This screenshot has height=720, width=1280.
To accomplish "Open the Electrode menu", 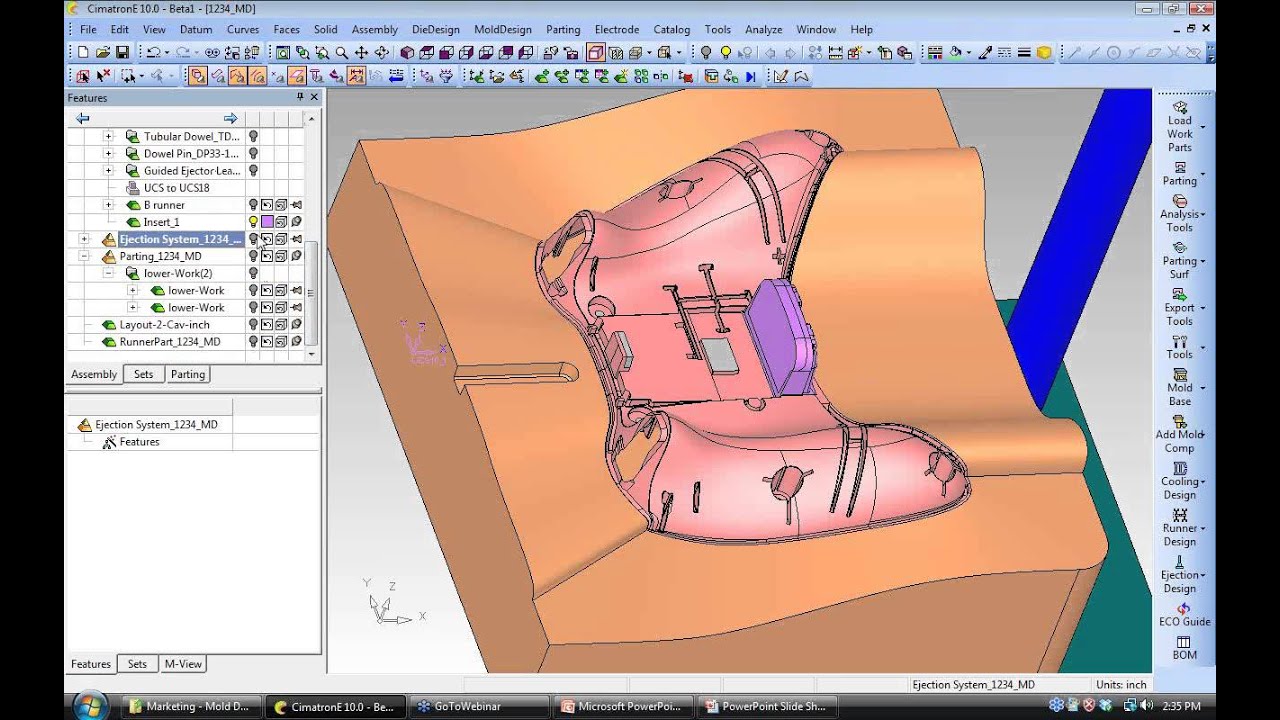I will 617,29.
